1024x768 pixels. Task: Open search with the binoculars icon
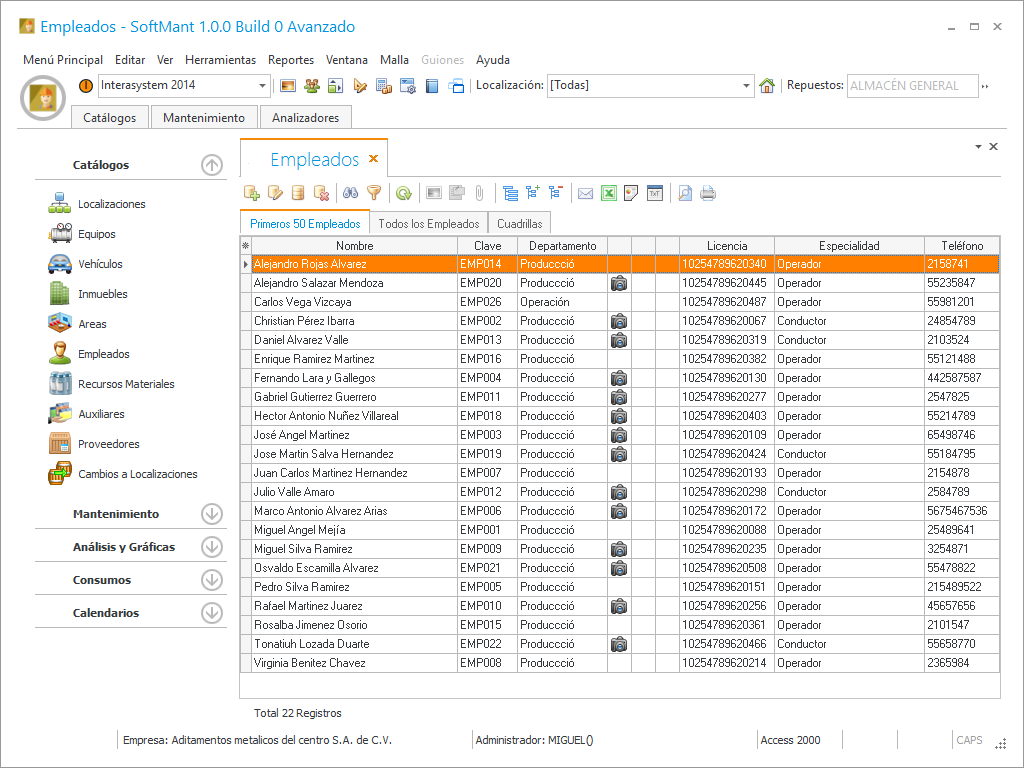pos(351,194)
